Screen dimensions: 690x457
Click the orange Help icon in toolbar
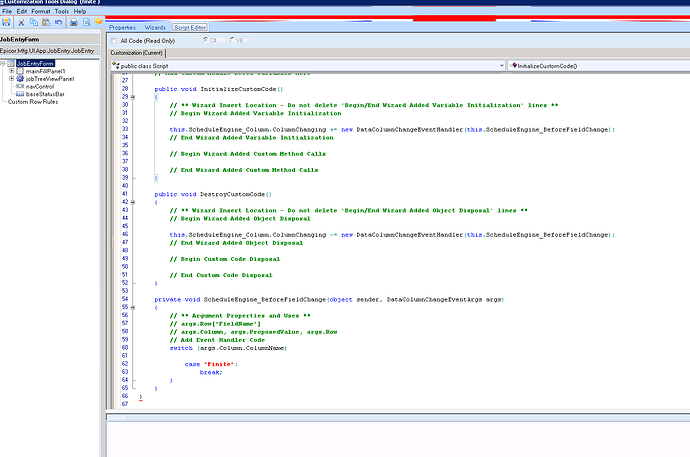99,21
